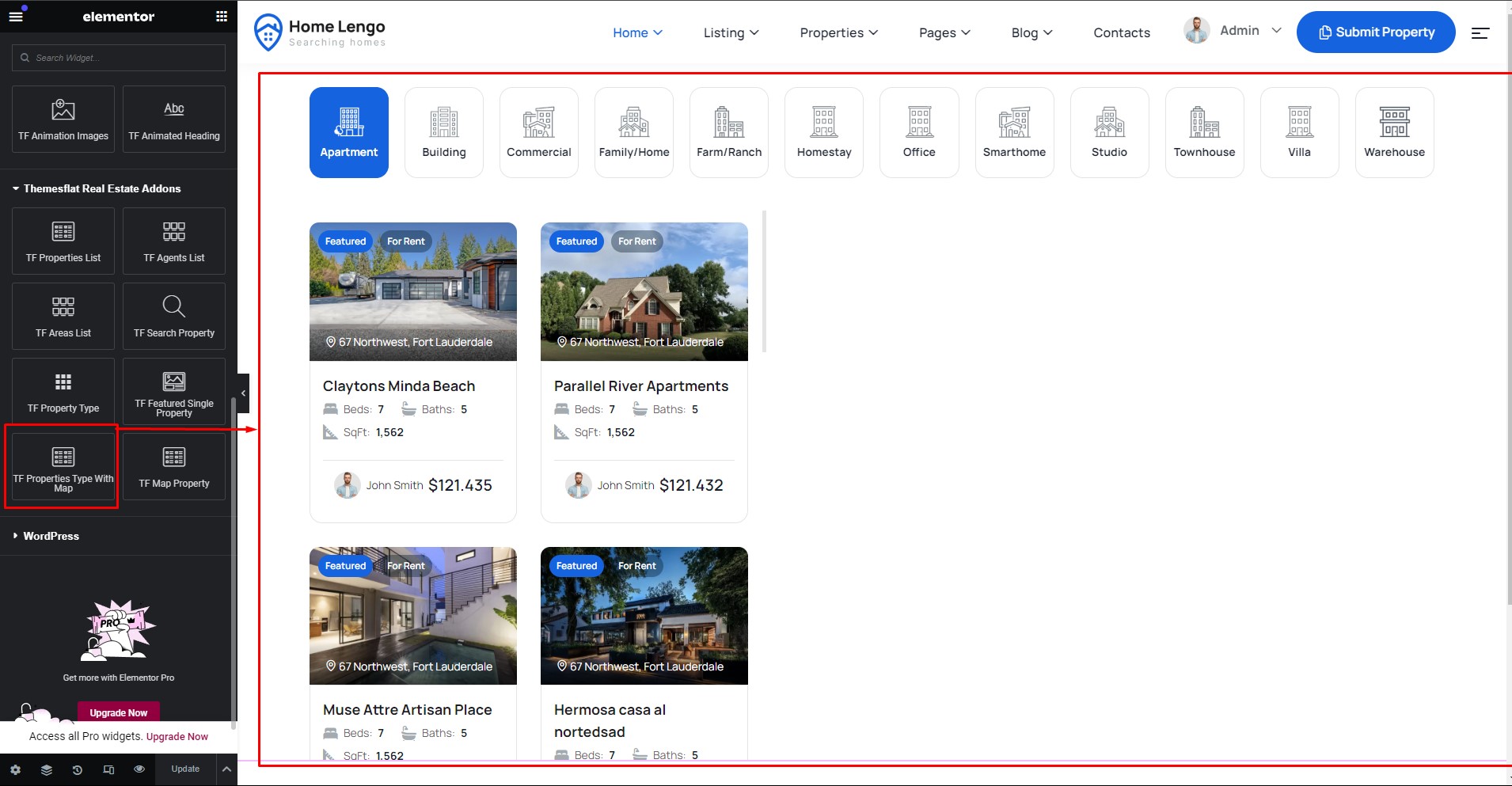Select the TF Agents List widget

(x=174, y=241)
